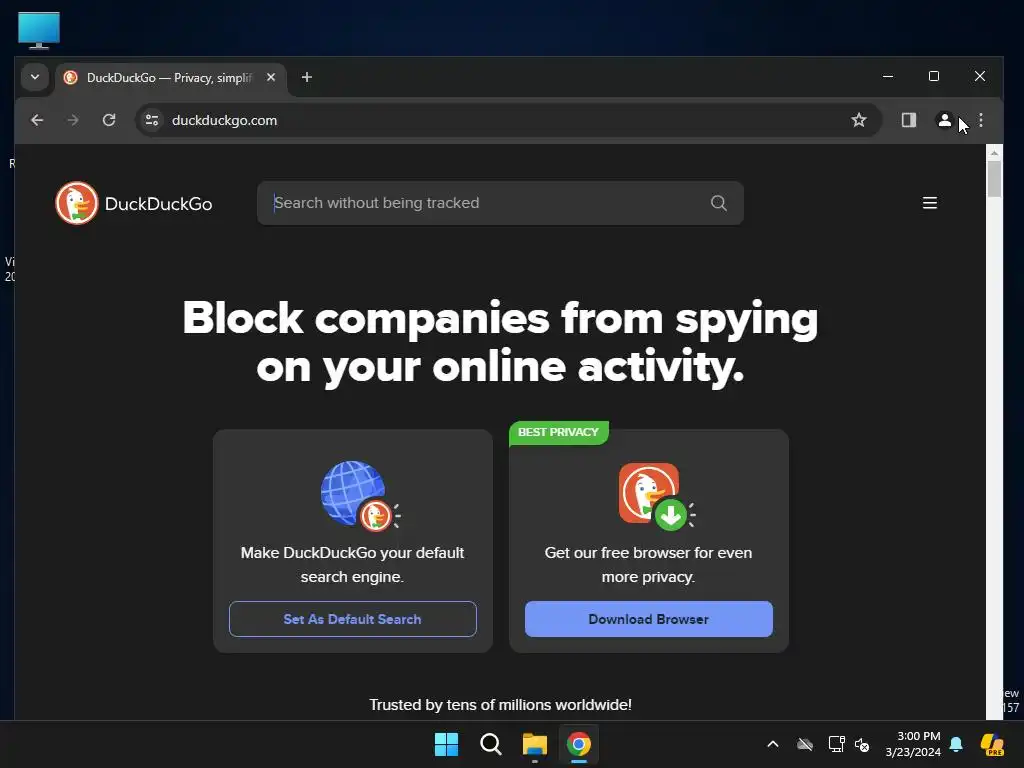The image size is (1024, 768).
Task: Open the clock showing 3:00 PM
Action: point(913,744)
